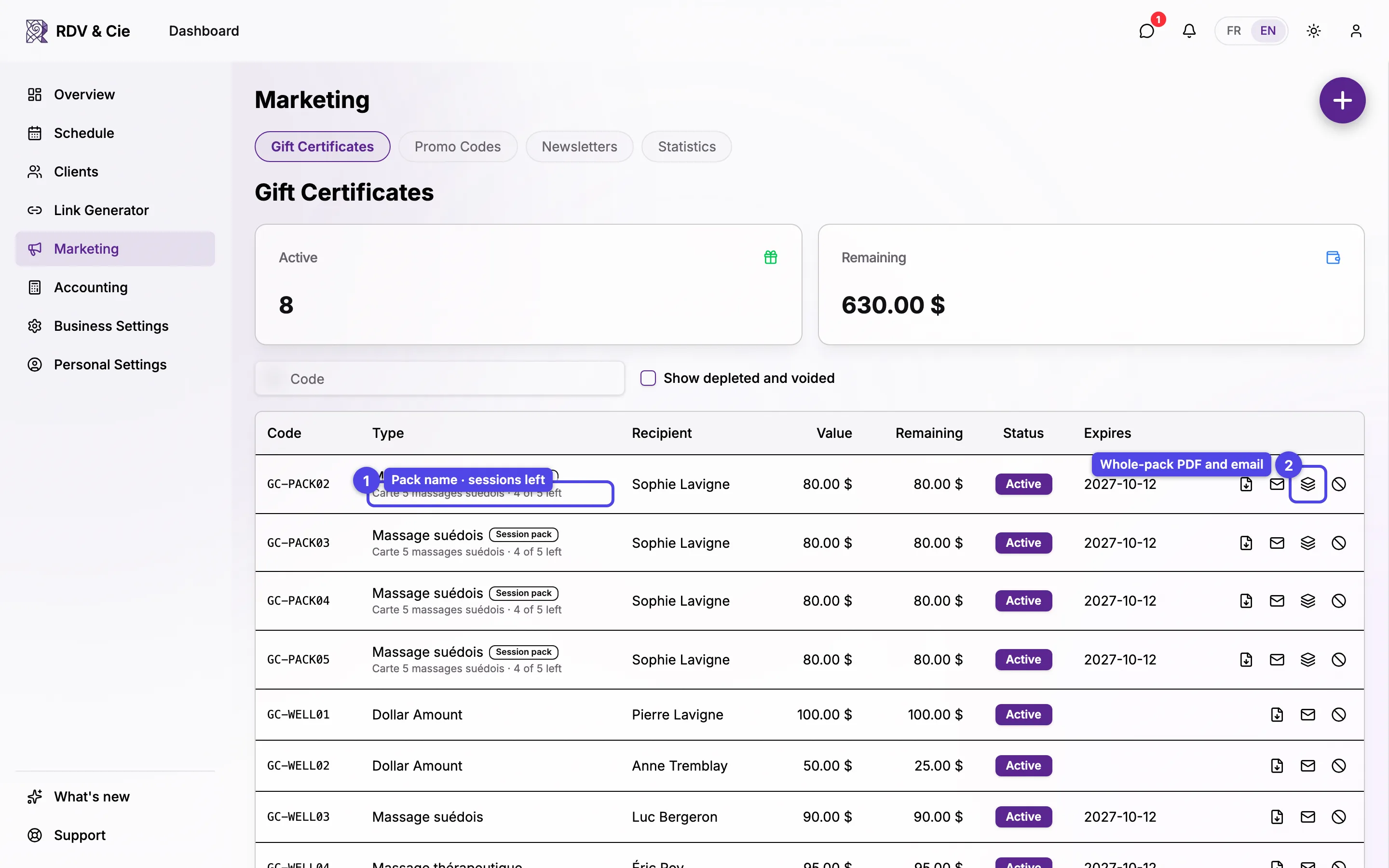Viewport: 1389px width, 868px height.
Task: Void the GC-WELL01 certificate
Action: click(1338, 715)
